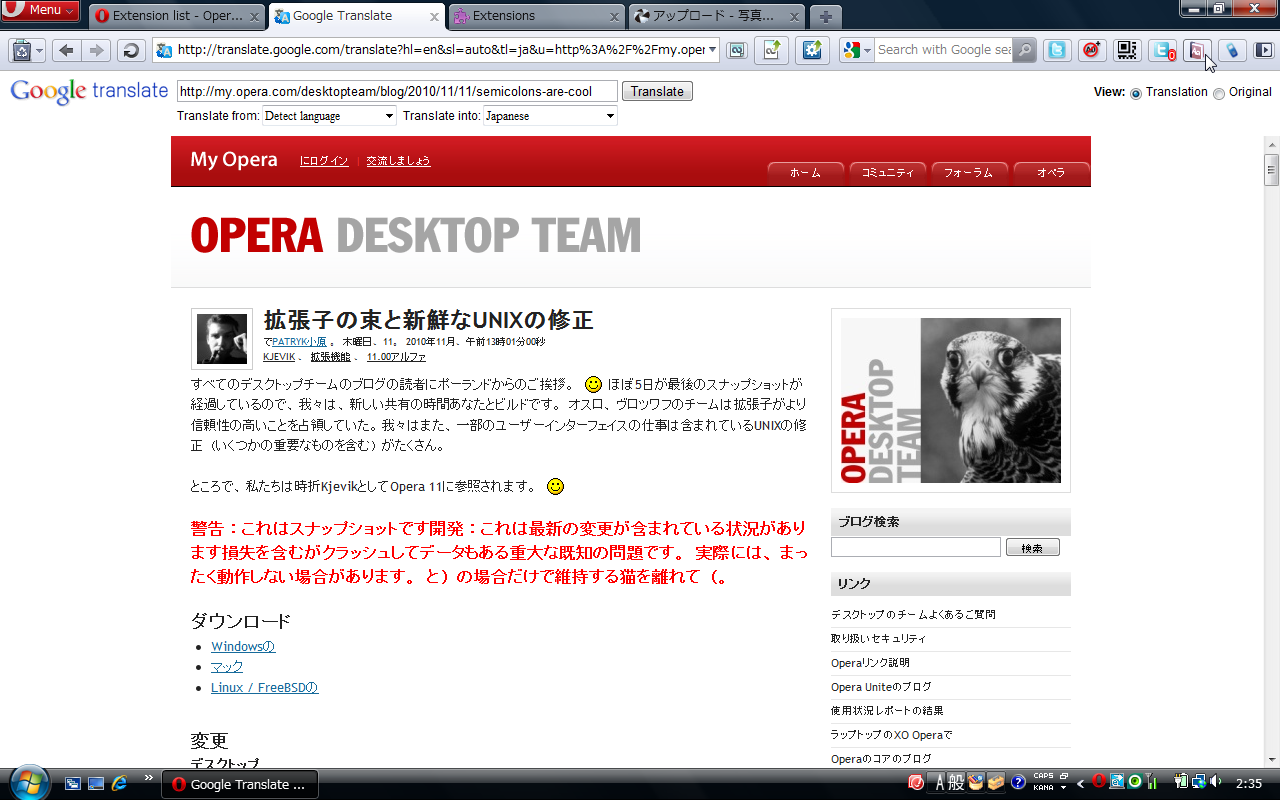This screenshot has width=1280, height=800.
Task: Switch to the アップロード tab
Action: [x=717, y=16]
